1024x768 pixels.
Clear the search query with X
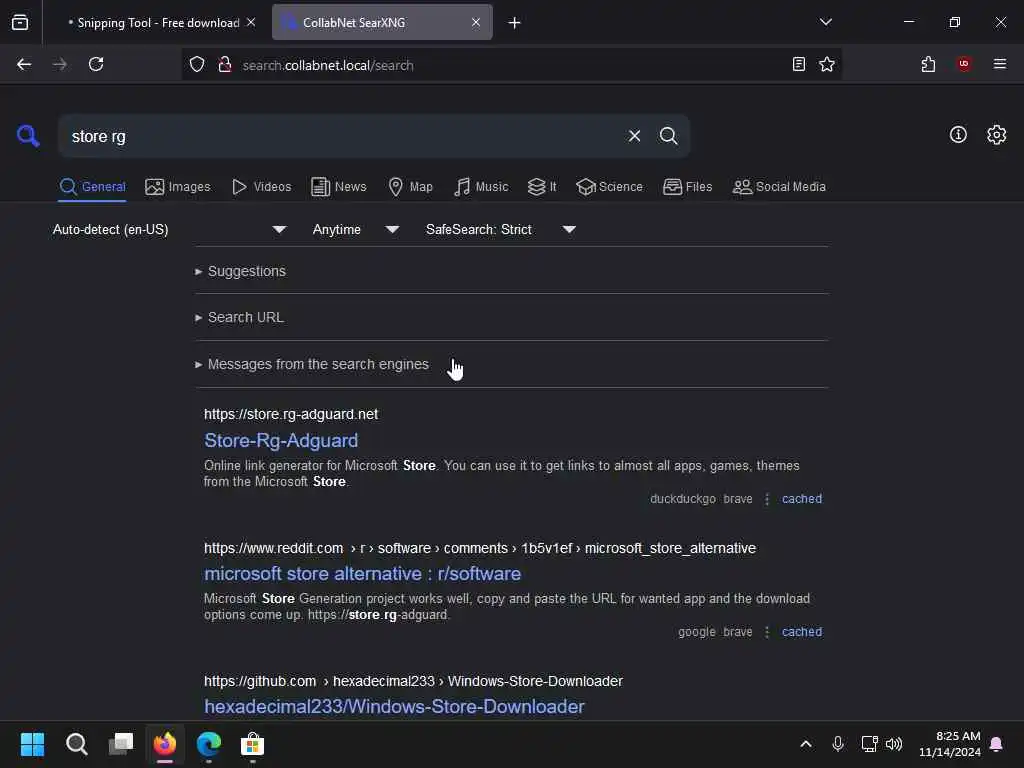(x=634, y=136)
